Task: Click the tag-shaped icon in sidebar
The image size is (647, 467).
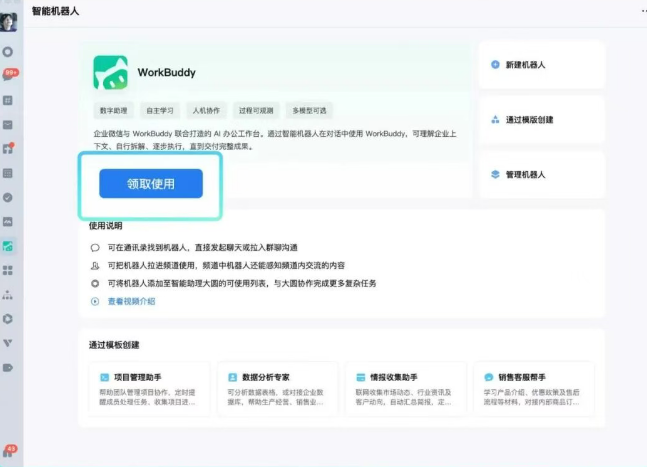Action: 7,368
